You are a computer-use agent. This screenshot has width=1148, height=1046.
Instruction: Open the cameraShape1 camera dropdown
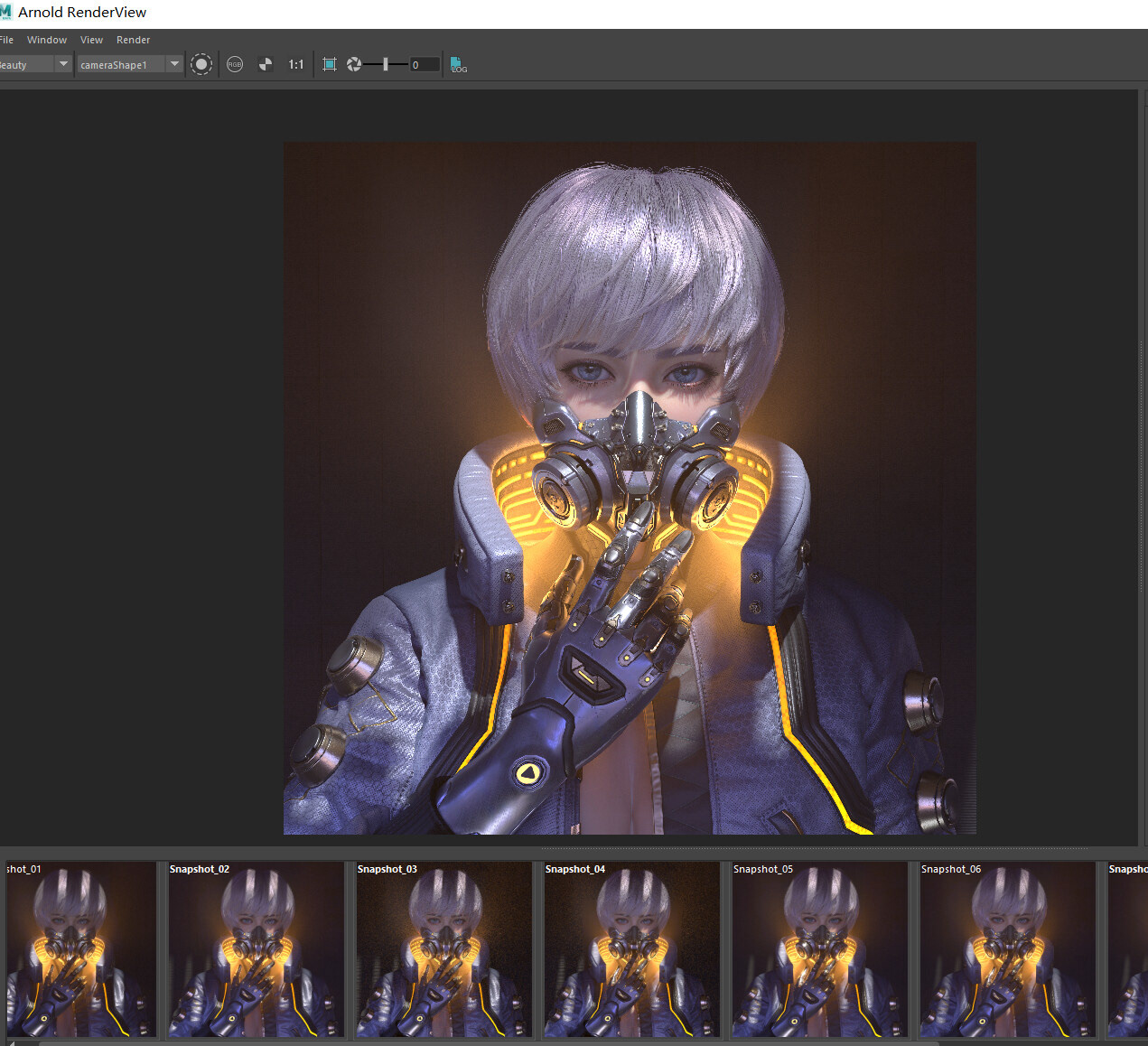130,64
